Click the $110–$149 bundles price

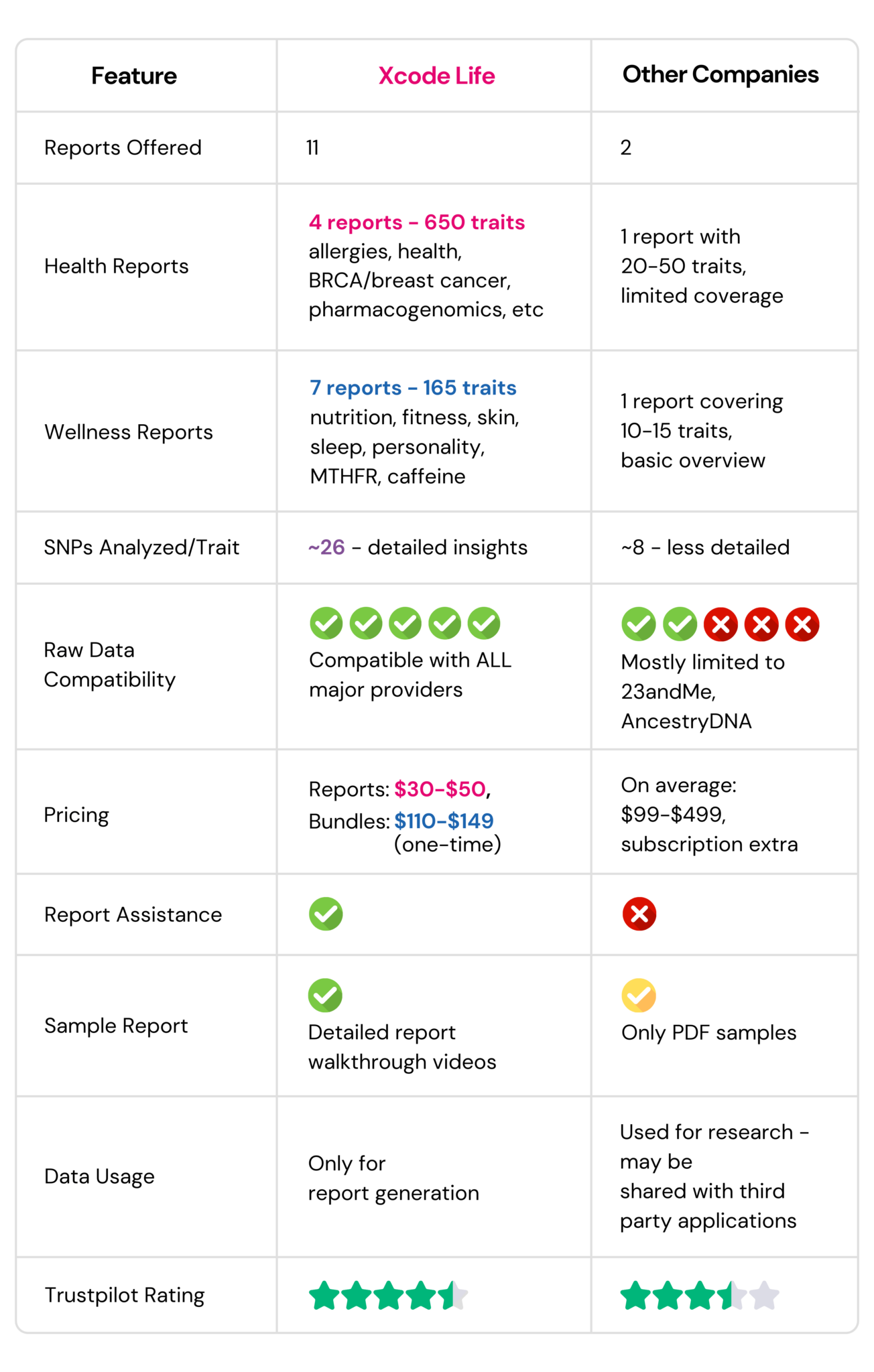444,820
